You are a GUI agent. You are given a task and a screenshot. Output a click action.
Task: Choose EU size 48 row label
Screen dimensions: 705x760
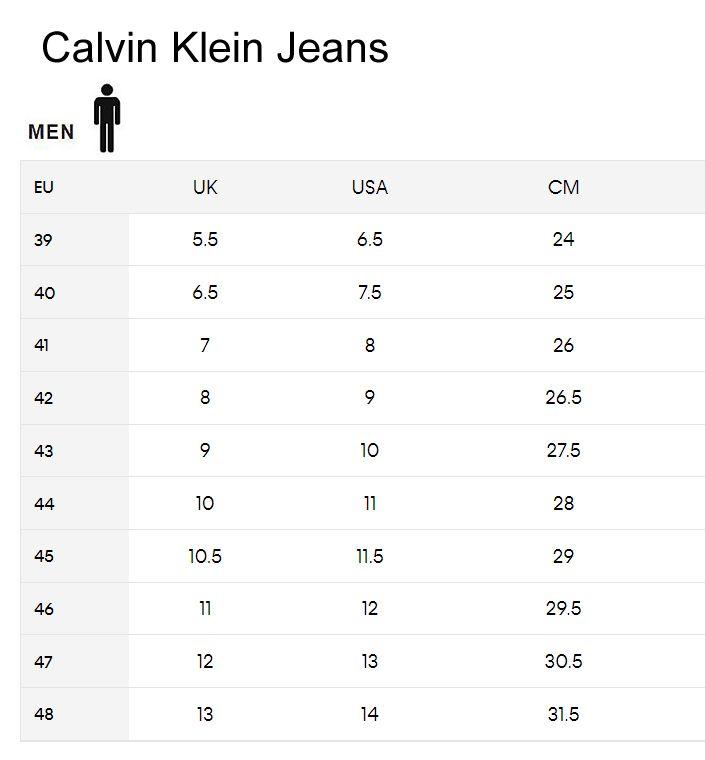point(44,715)
